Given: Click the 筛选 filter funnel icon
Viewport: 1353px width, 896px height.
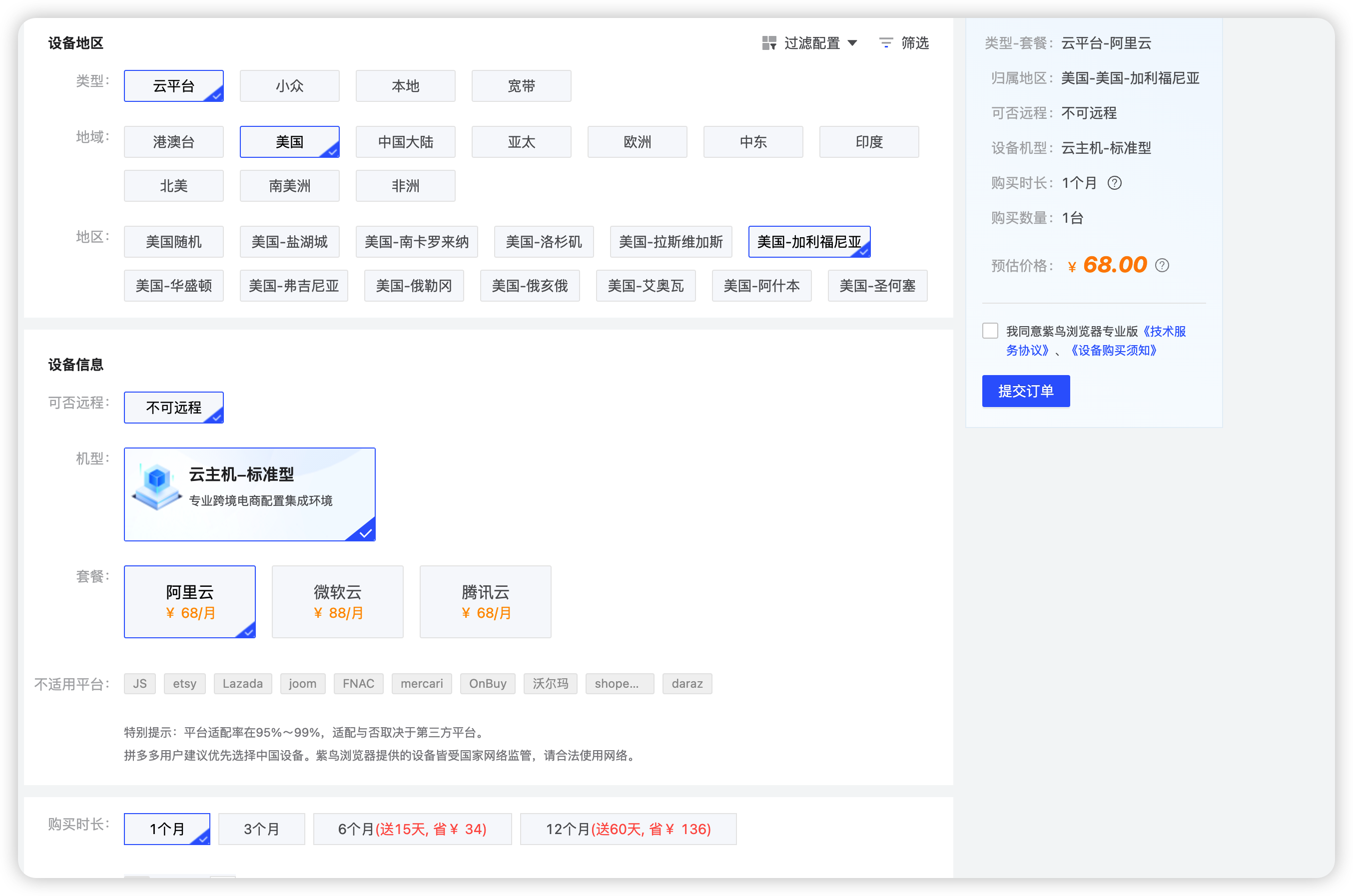Looking at the screenshot, I should pos(885,42).
